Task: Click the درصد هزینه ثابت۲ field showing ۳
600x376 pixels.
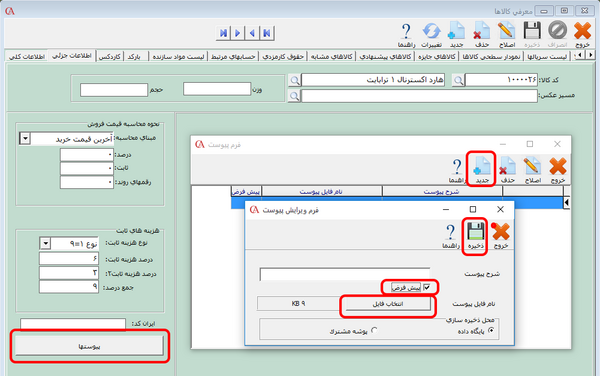Action: tap(69, 273)
